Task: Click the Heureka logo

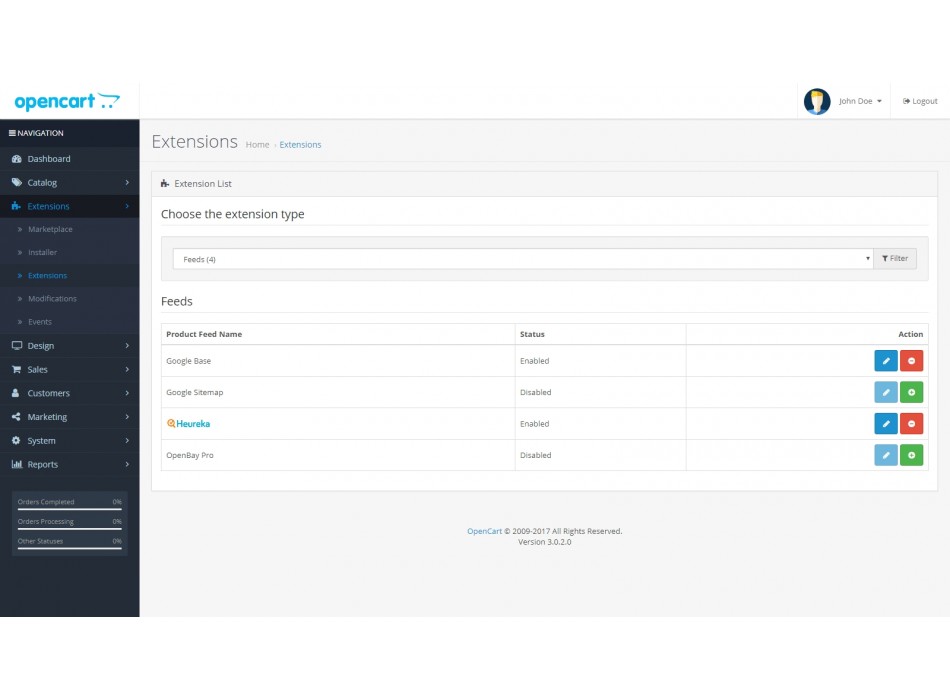Action: [188, 424]
